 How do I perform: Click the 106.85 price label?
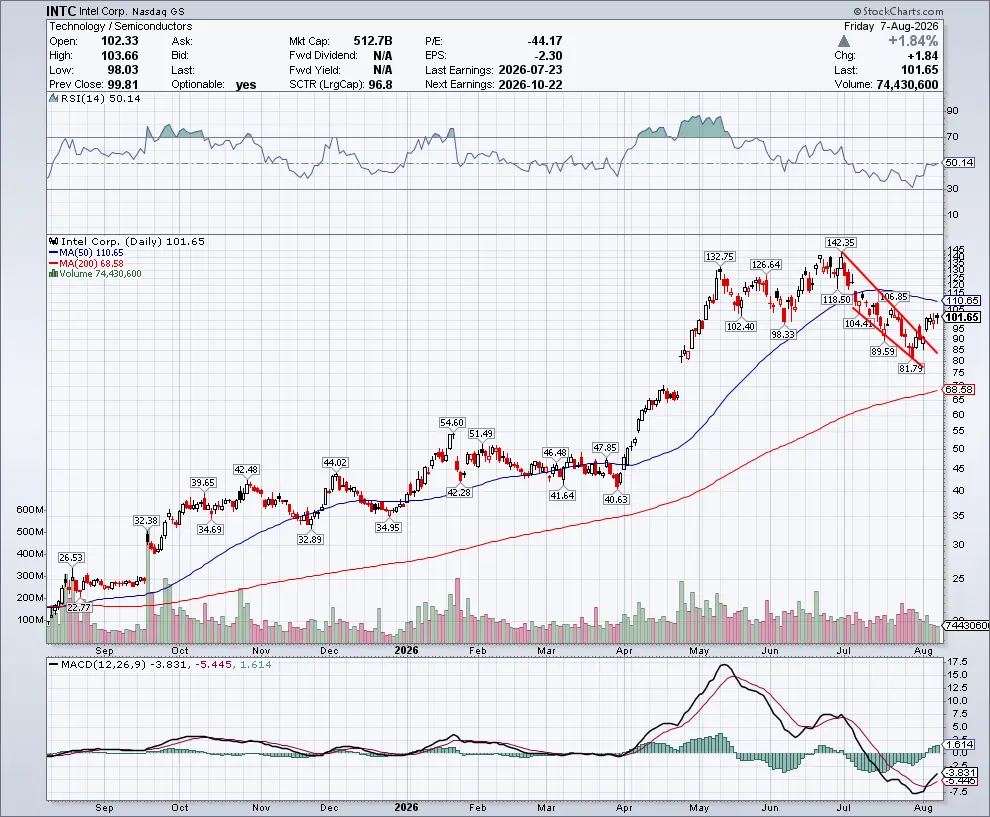[x=894, y=296]
